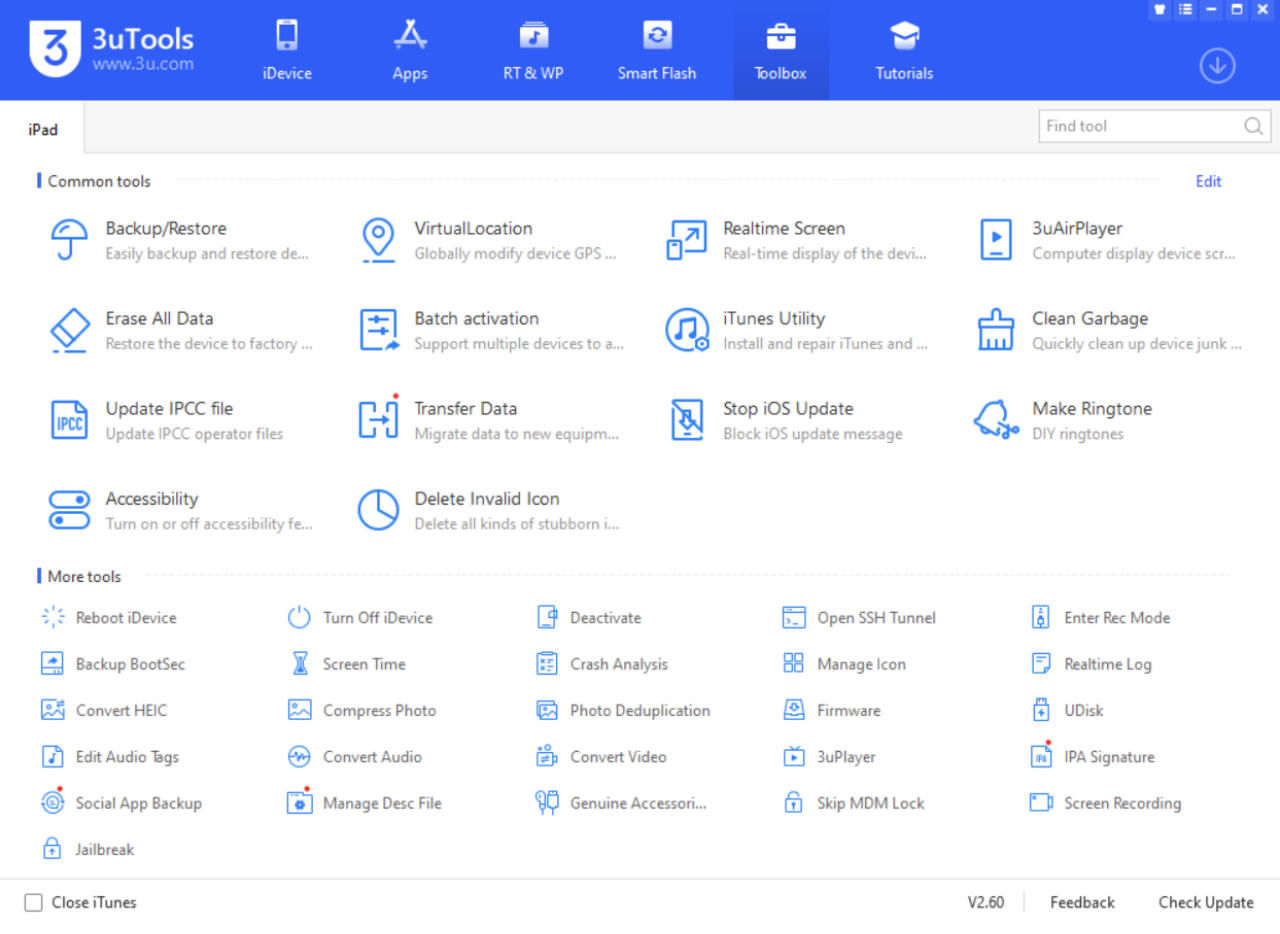Open iTunes Utility music icon
The image size is (1280, 934).
pos(687,330)
